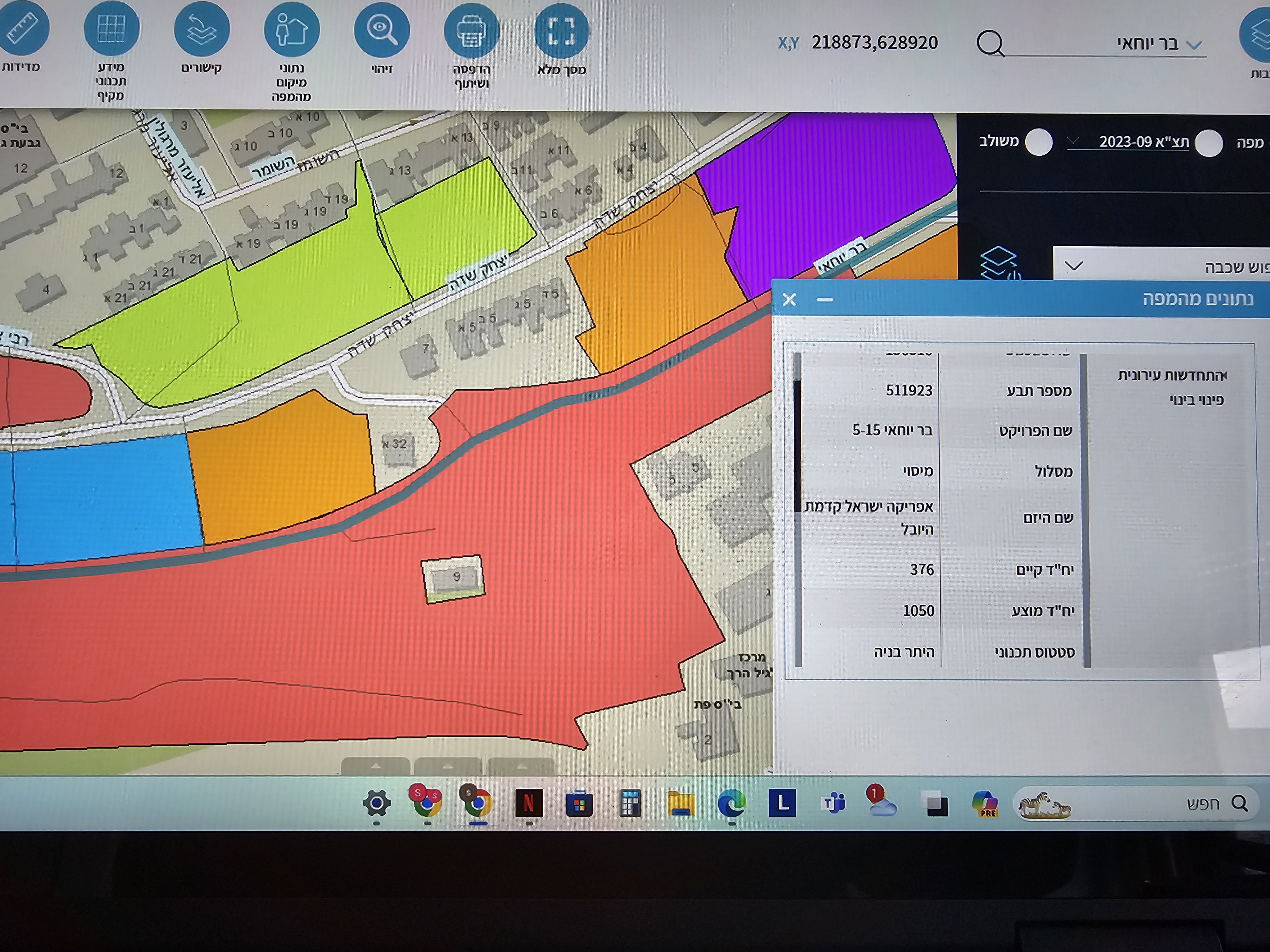
Task: Expand the layer search dropdown
Action: pos(1074,266)
